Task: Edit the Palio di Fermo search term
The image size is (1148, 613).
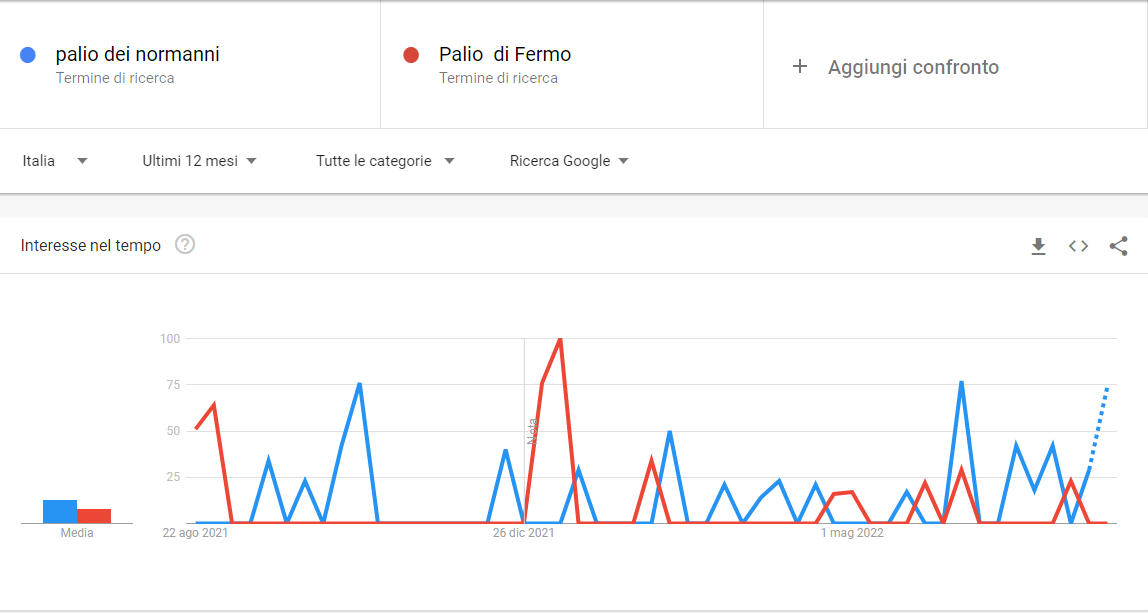Action: point(504,54)
